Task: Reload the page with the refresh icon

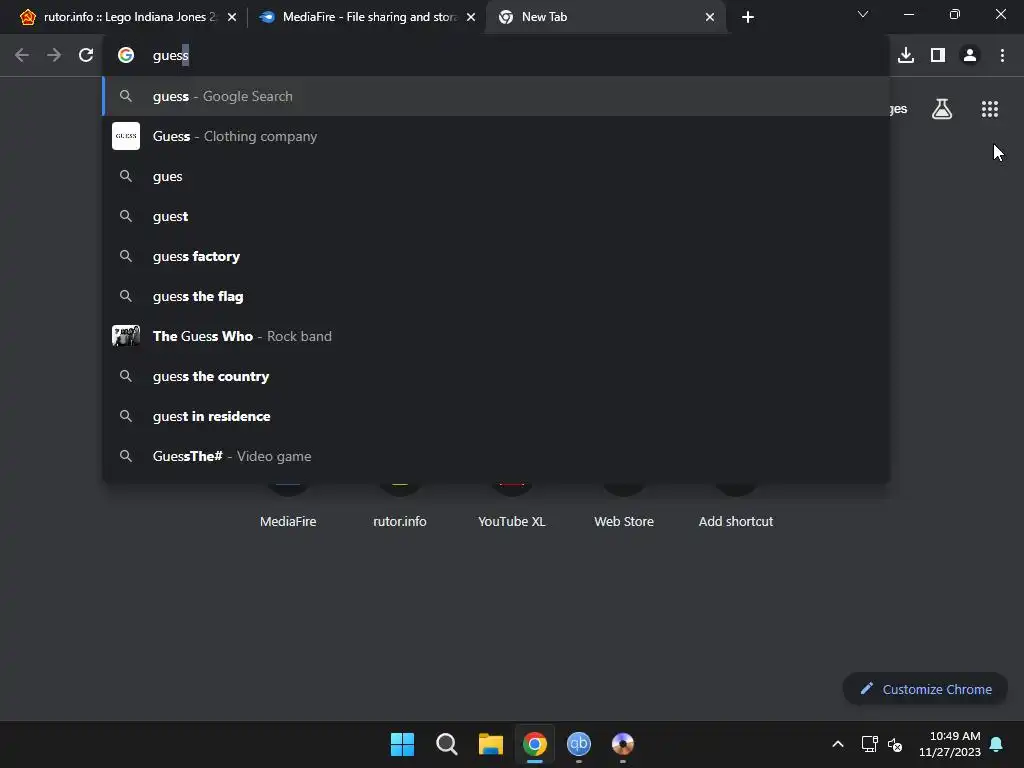Action: point(86,56)
